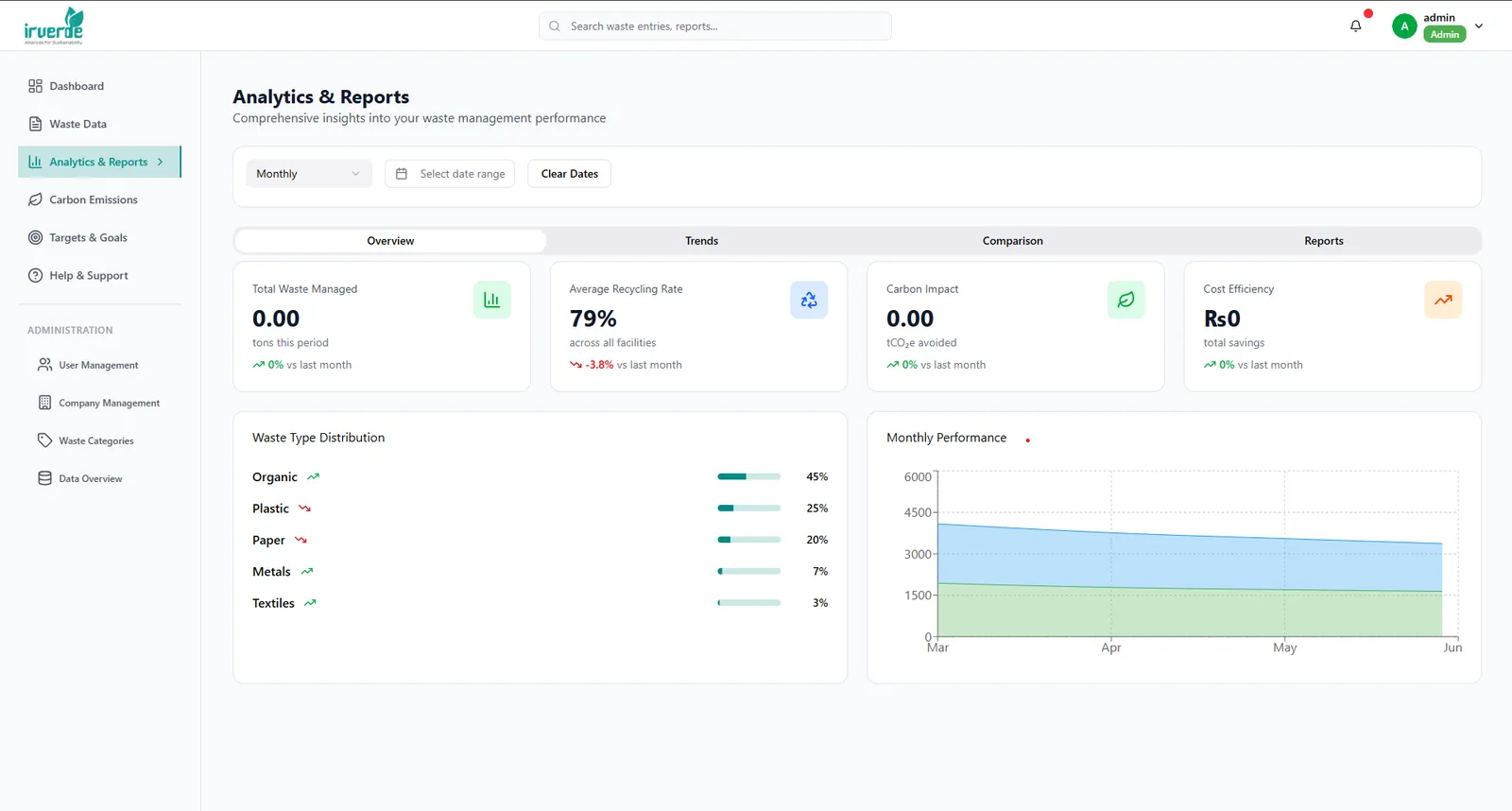This screenshot has width=1512, height=811.
Task: Expand the admin account menu chevron
Action: tap(1479, 26)
